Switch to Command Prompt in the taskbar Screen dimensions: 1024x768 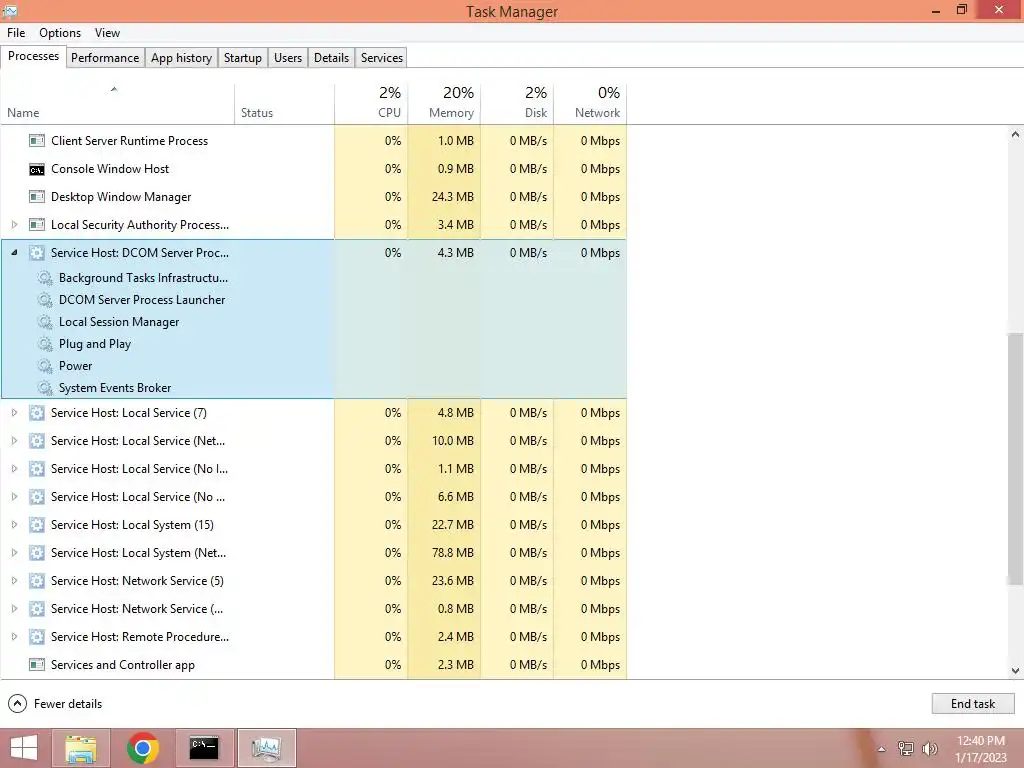pos(204,748)
